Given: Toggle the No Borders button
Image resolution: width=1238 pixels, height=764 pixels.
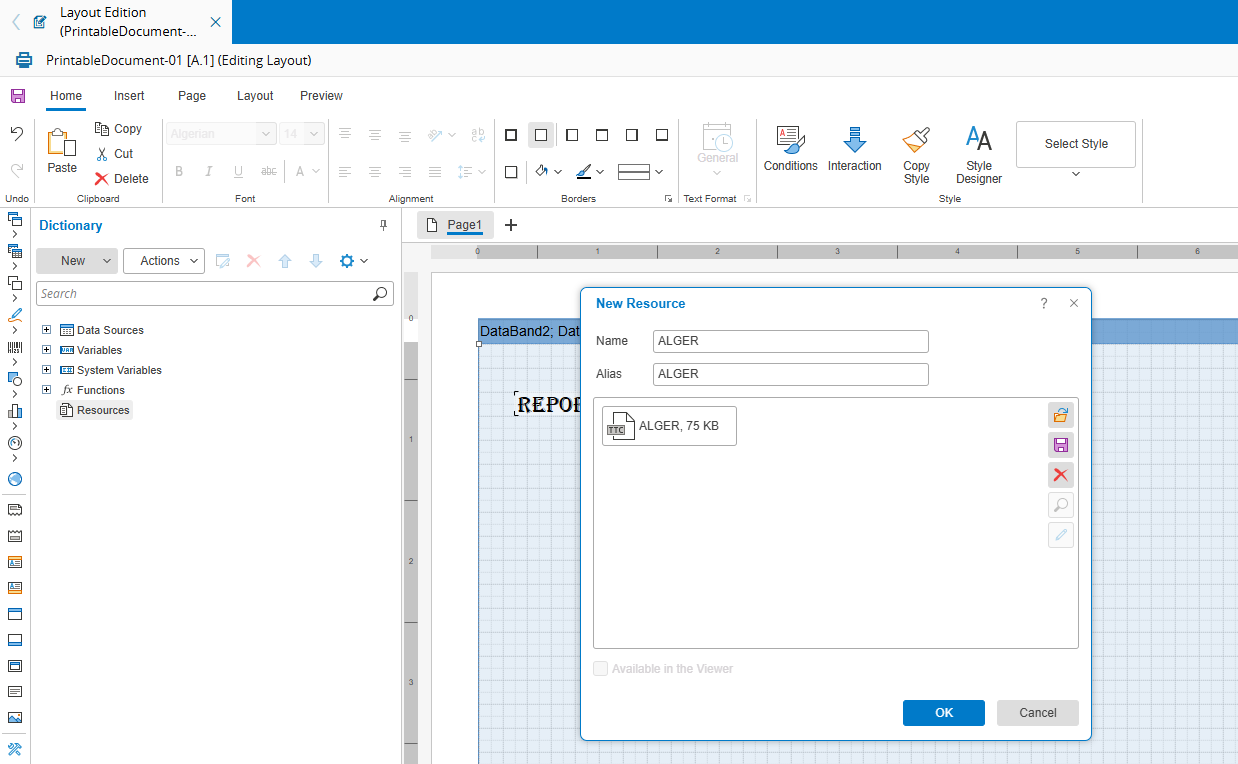Looking at the screenshot, I should click(541, 135).
